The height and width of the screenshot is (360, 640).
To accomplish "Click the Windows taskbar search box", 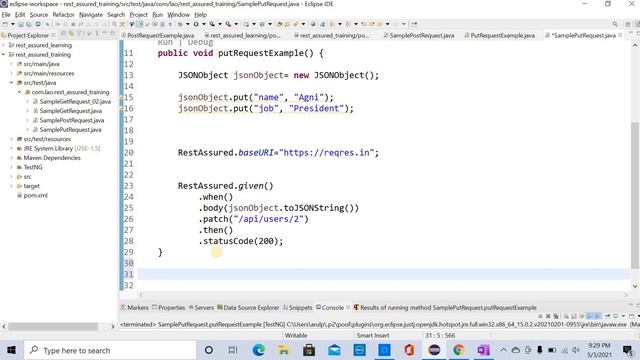I will 110,350.
